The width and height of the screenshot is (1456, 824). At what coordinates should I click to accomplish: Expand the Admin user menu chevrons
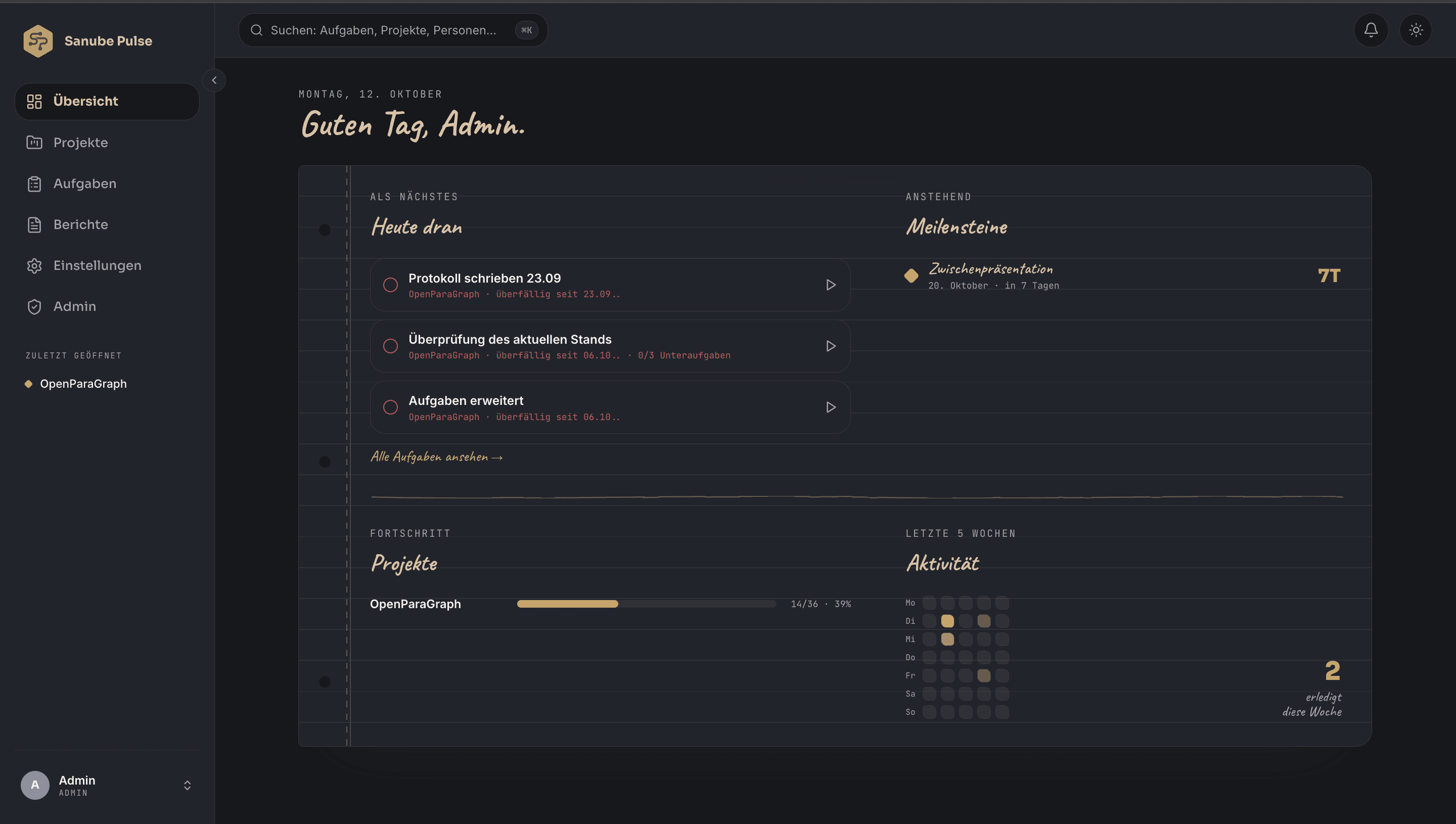click(x=187, y=785)
